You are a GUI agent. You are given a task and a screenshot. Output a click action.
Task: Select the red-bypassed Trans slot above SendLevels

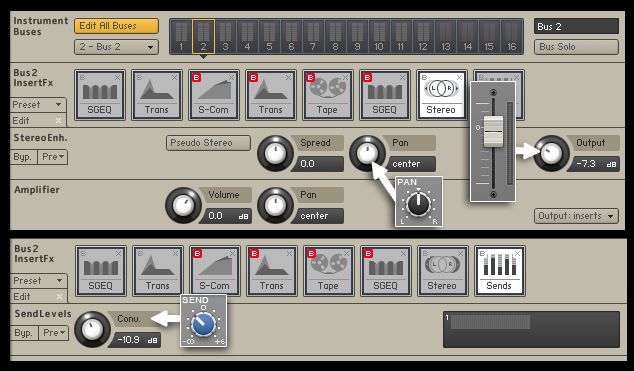coord(271,271)
